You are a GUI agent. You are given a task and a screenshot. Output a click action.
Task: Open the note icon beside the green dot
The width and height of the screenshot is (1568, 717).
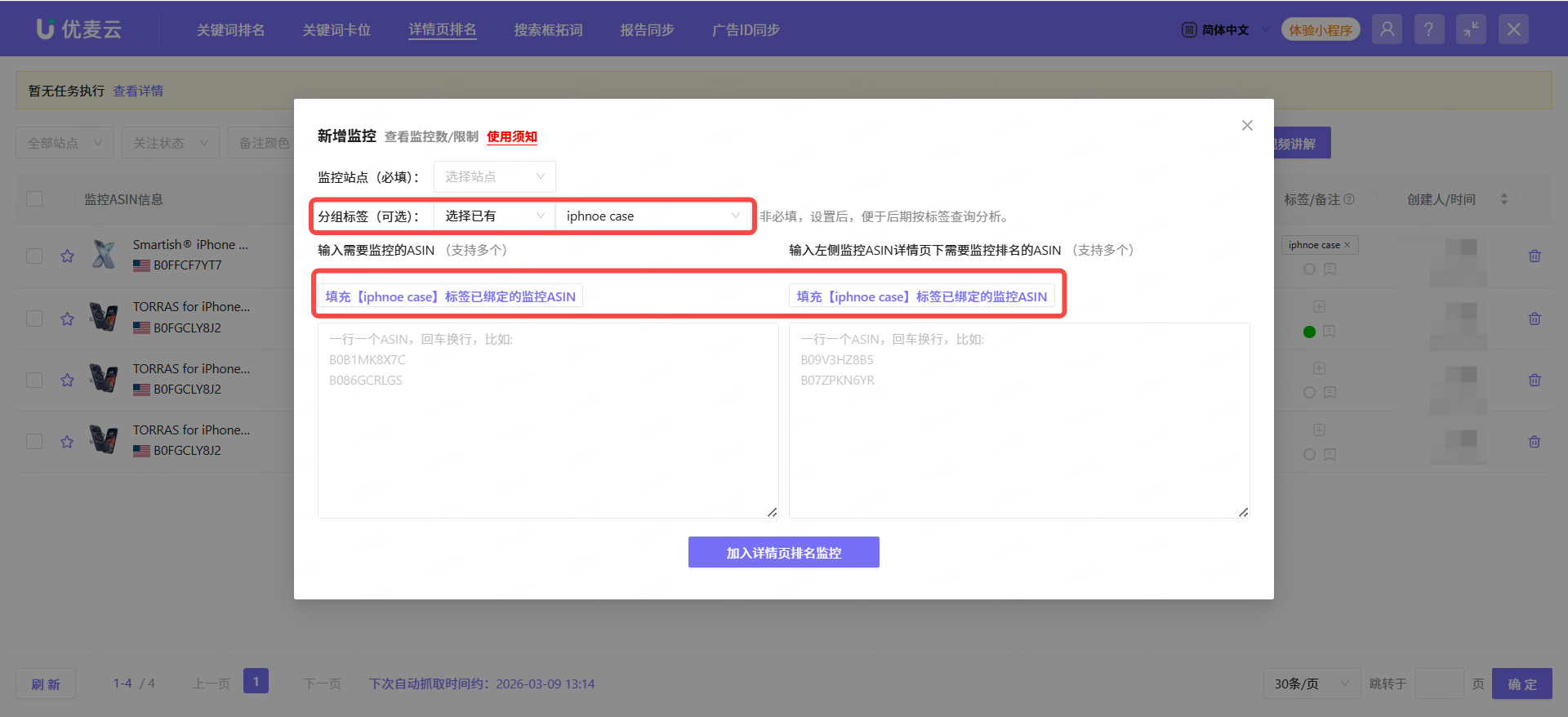click(1330, 332)
